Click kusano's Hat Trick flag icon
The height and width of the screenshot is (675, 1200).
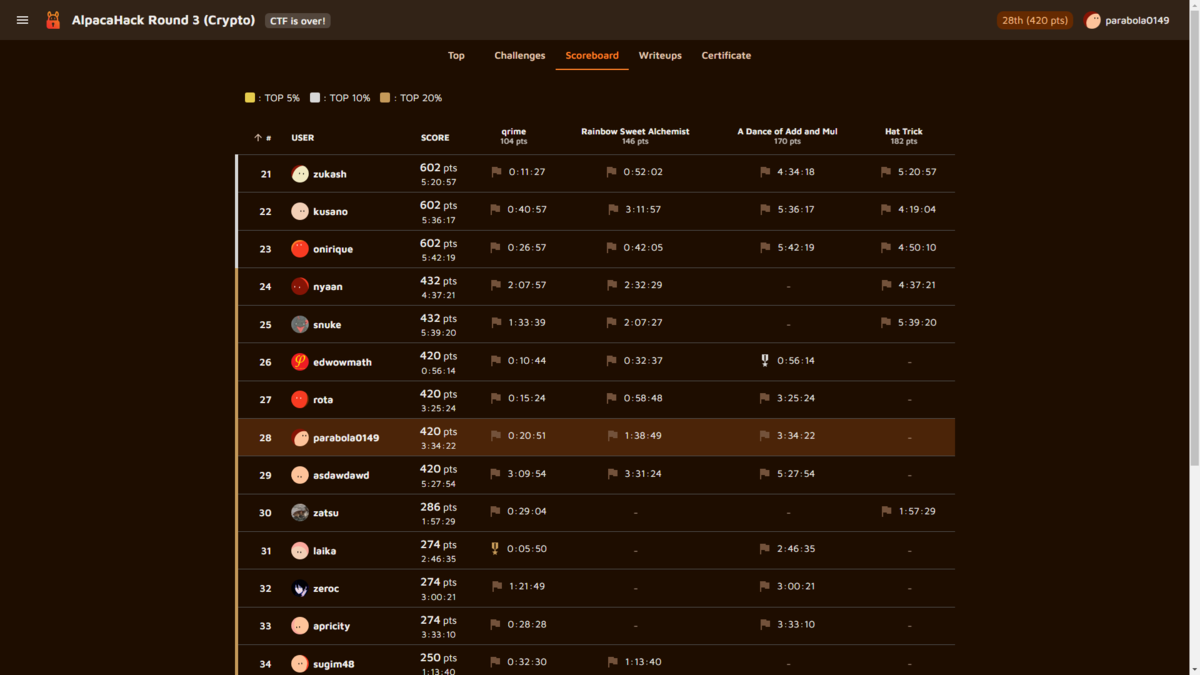pos(886,210)
